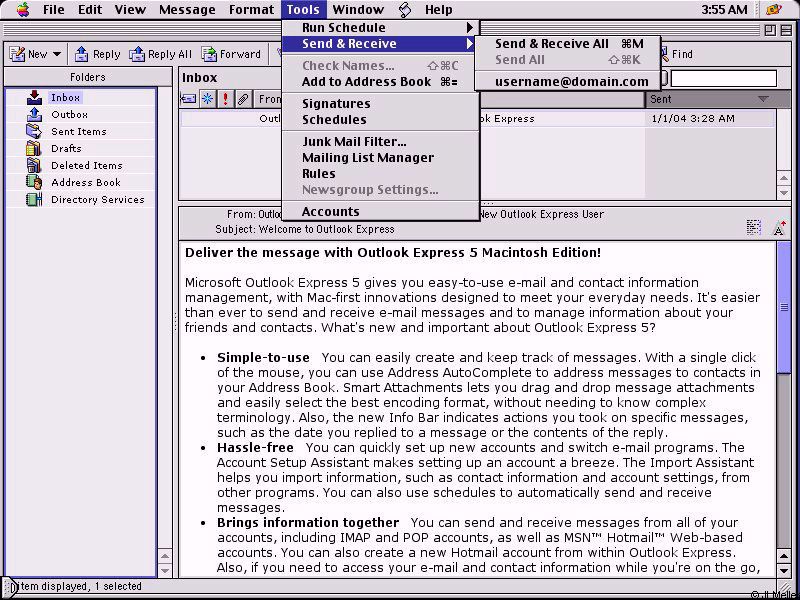
Task: Click the font size A icon in preview header
Action: click(779, 228)
